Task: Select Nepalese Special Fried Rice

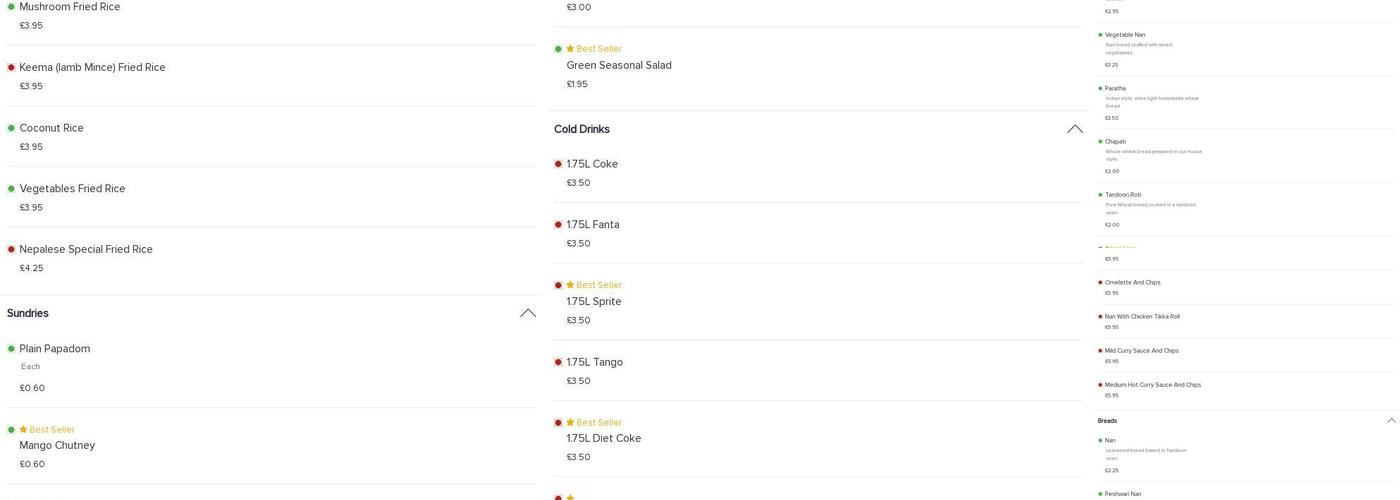Action: pos(86,249)
